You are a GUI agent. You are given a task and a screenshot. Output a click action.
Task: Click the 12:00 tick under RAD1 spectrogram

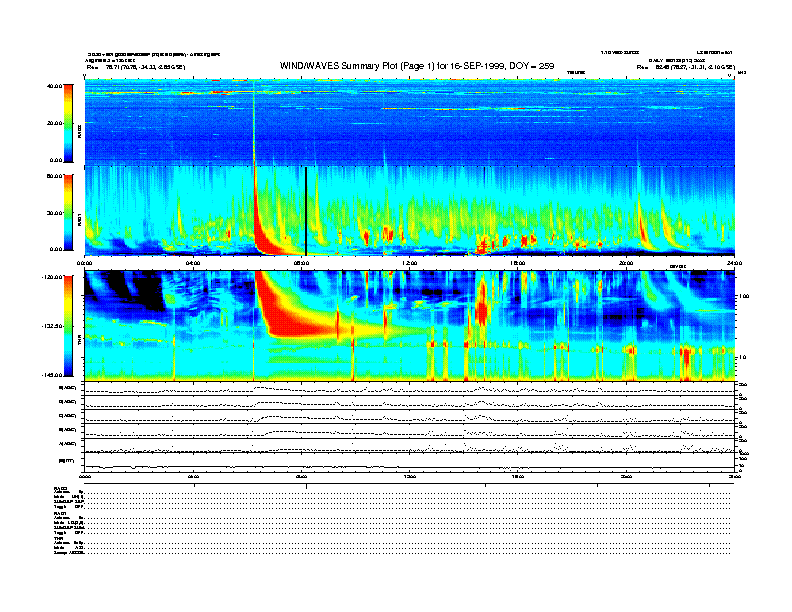coord(409,263)
